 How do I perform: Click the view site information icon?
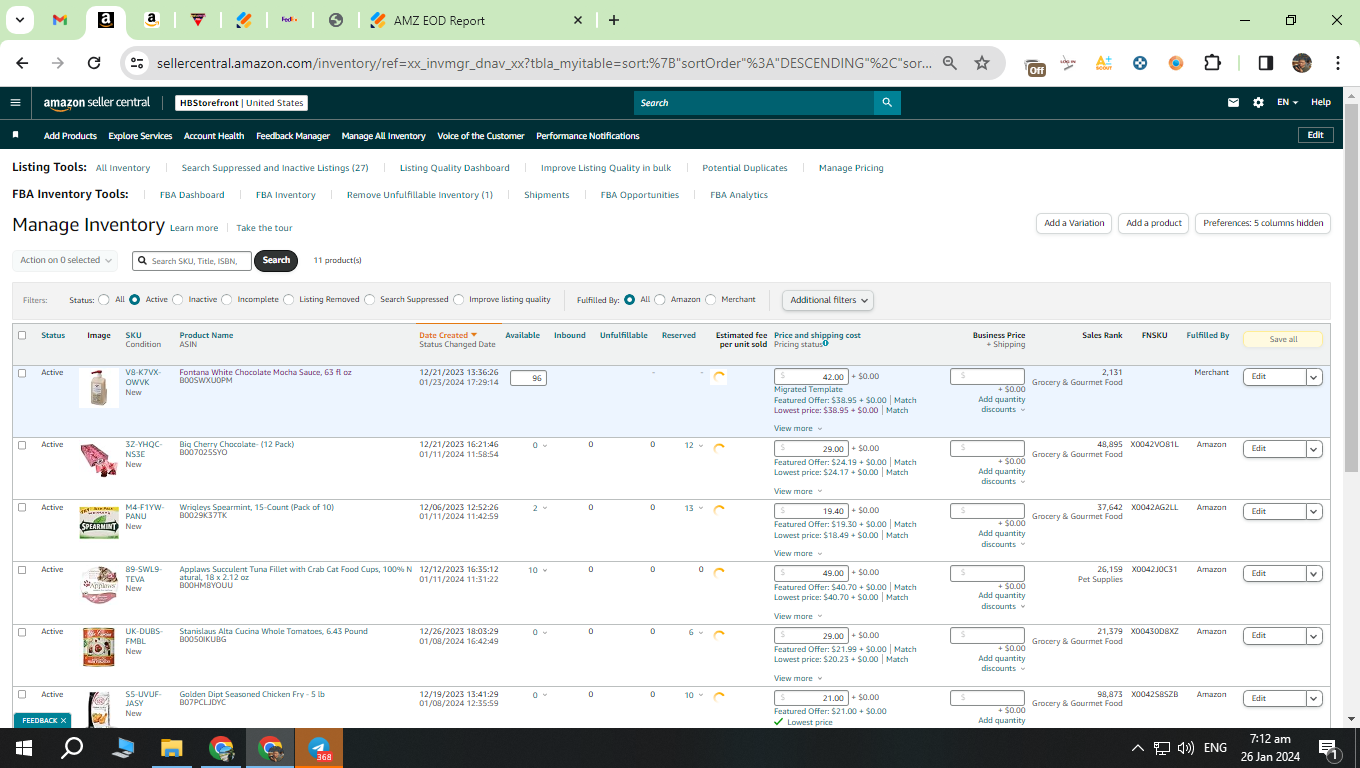[x=137, y=63]
